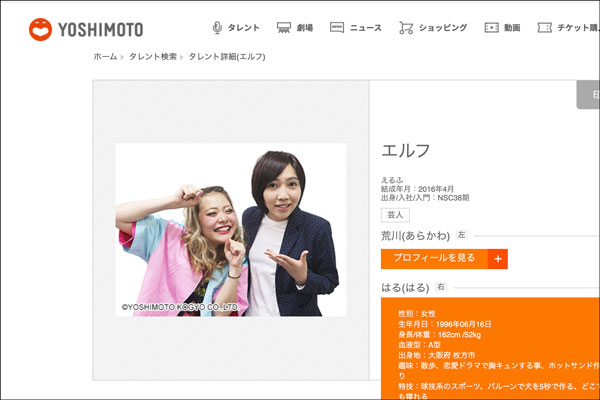This screenshot has height=400, width=600.
Task: Select the 動画 menu item text
Action: (x=512, y=28)
